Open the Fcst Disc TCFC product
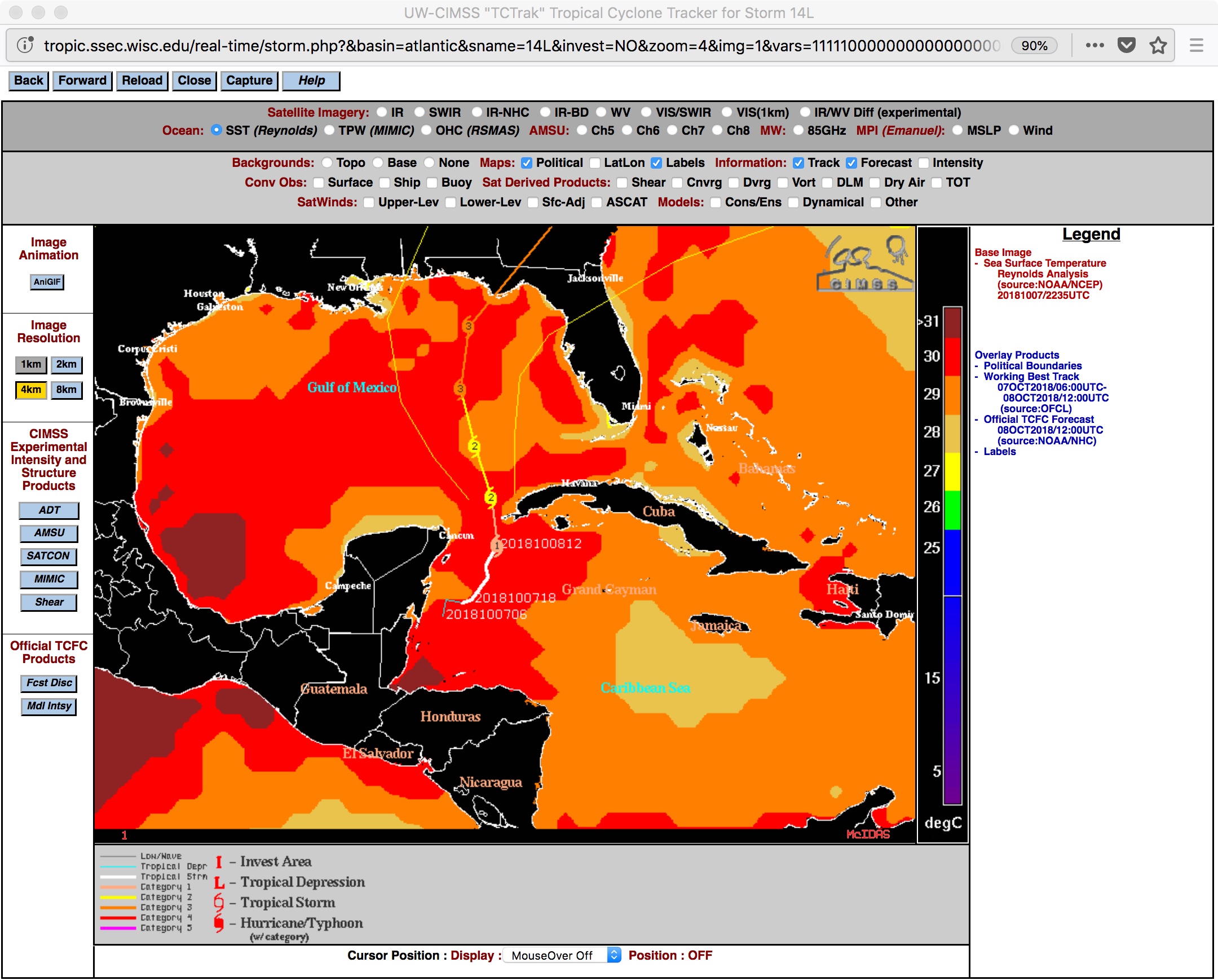 [x=49, y=683]
